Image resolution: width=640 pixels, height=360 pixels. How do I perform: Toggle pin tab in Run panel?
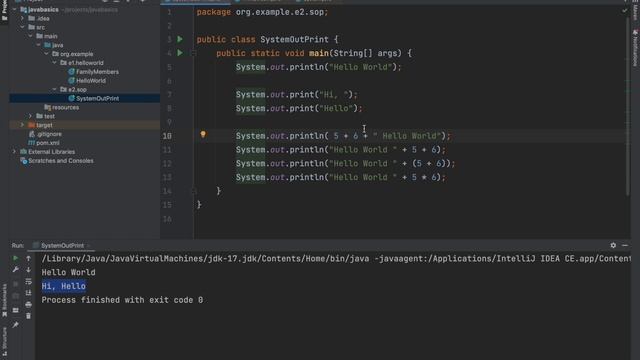pyautogui.click(x=16, y=325)
